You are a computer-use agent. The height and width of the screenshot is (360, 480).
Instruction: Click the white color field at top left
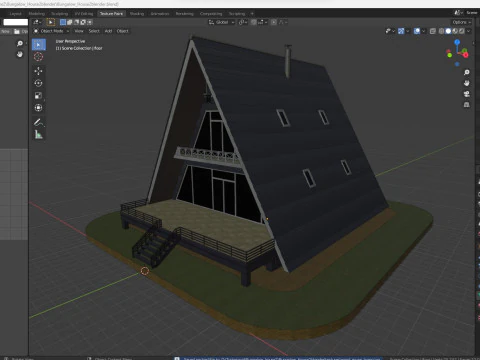(15, 22)
